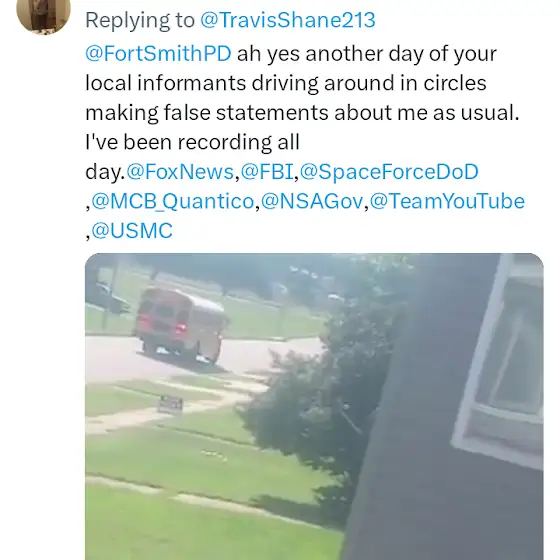Visit the @MCB_Quantico mention
This screenshot has height=560, width=560.
(x=172, y=201)
